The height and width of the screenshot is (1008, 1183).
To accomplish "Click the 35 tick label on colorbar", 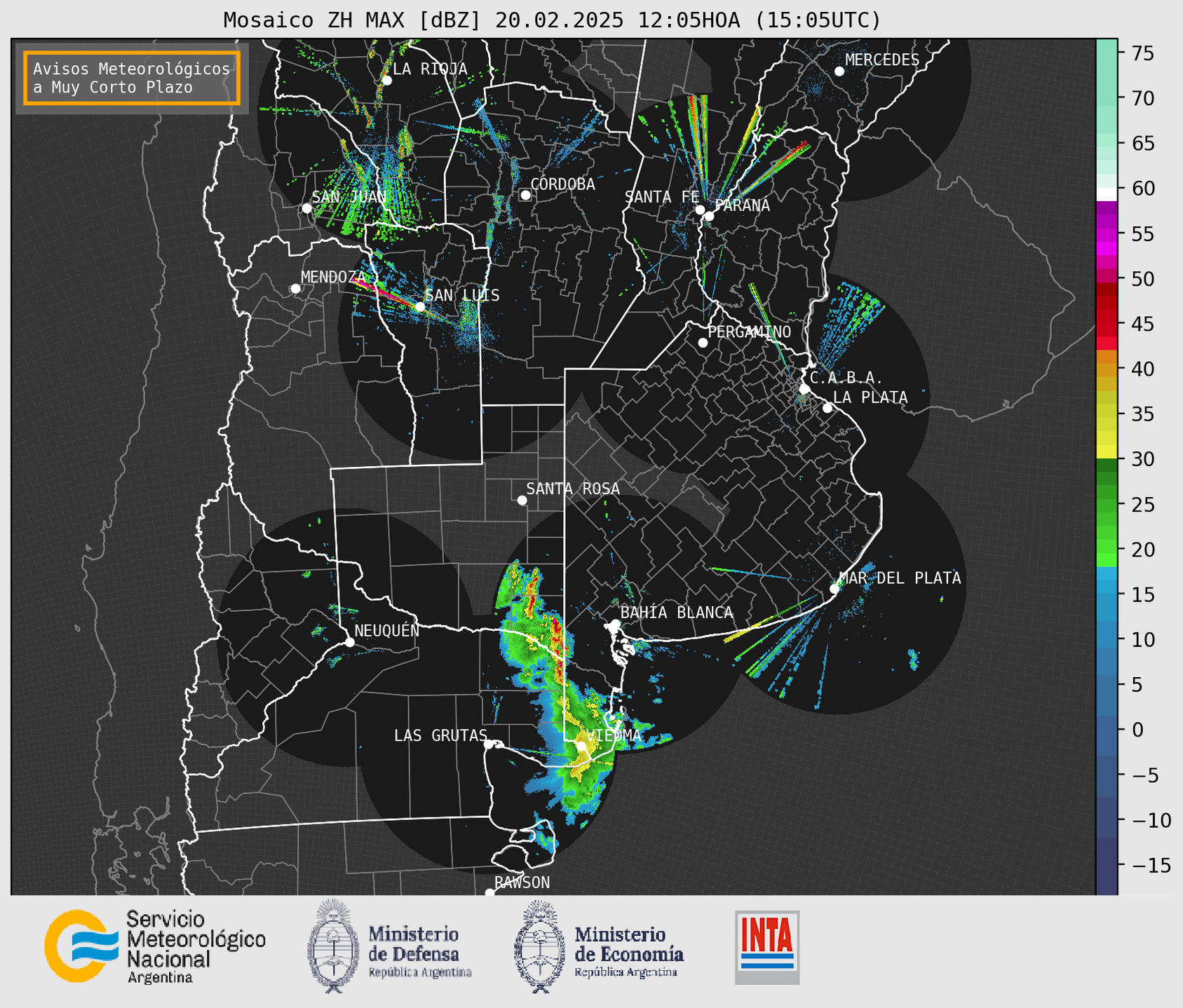I will (1142, 414).
